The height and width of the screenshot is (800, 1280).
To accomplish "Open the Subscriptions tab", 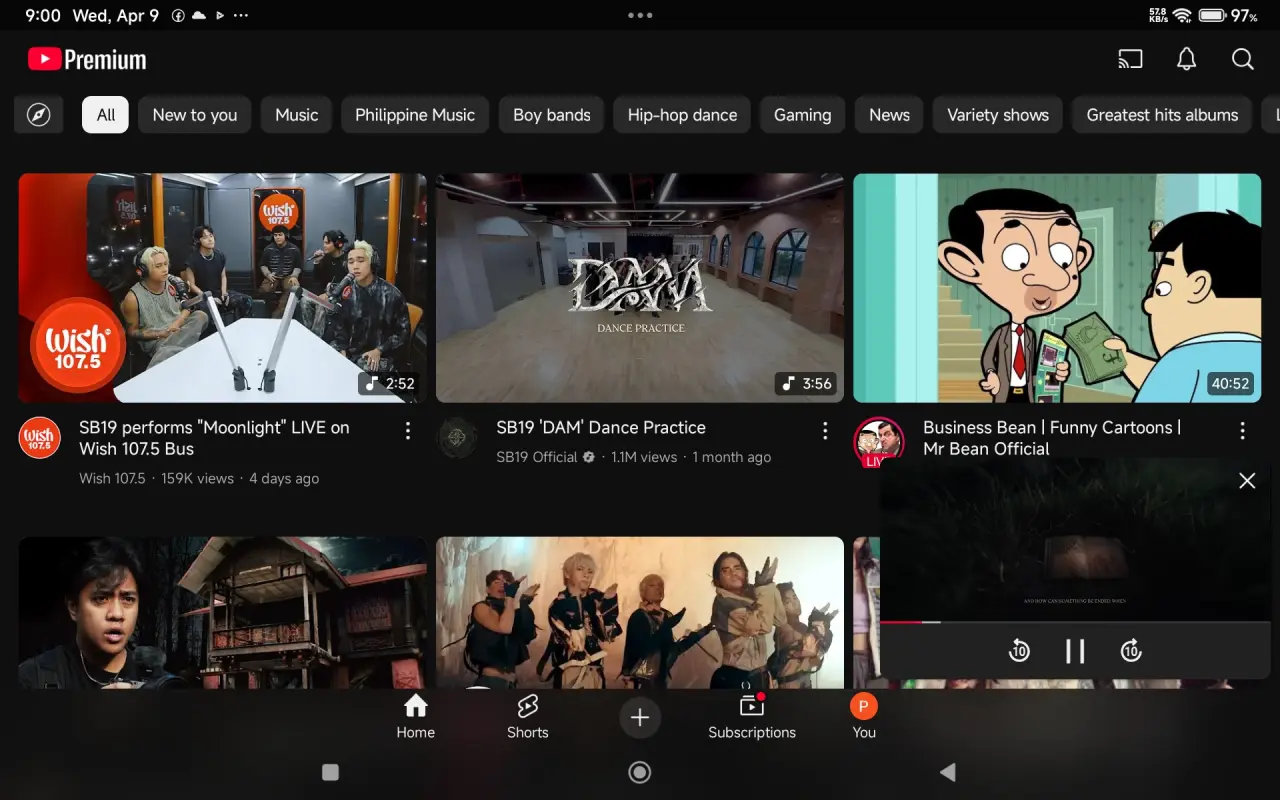I will [x=752, y=718].
